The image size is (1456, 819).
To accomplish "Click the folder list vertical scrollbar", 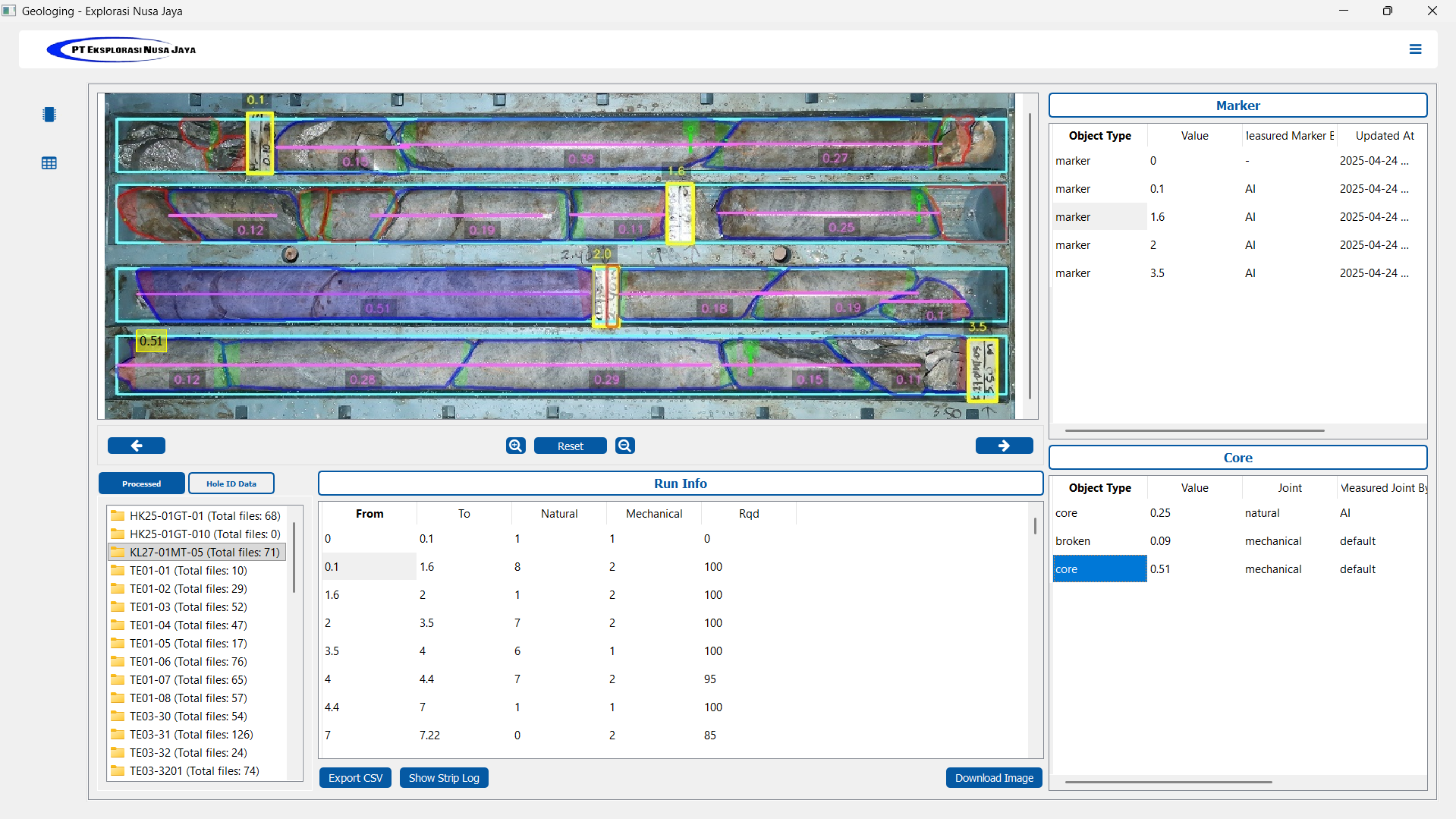I will click(x=294, y=558).
